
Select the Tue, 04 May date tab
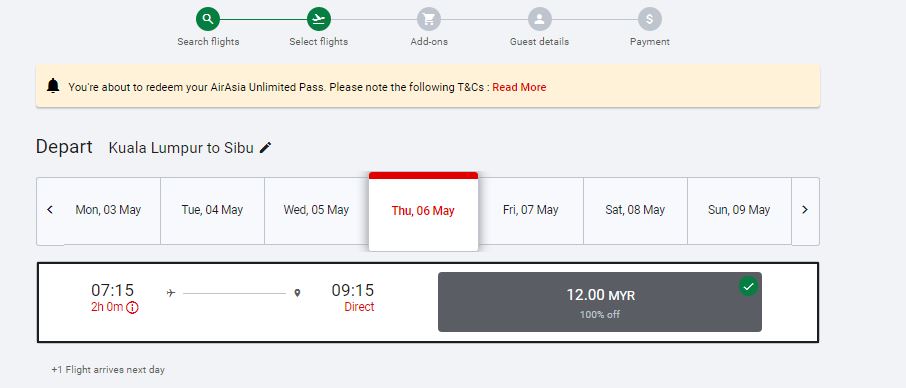point(212,210)
